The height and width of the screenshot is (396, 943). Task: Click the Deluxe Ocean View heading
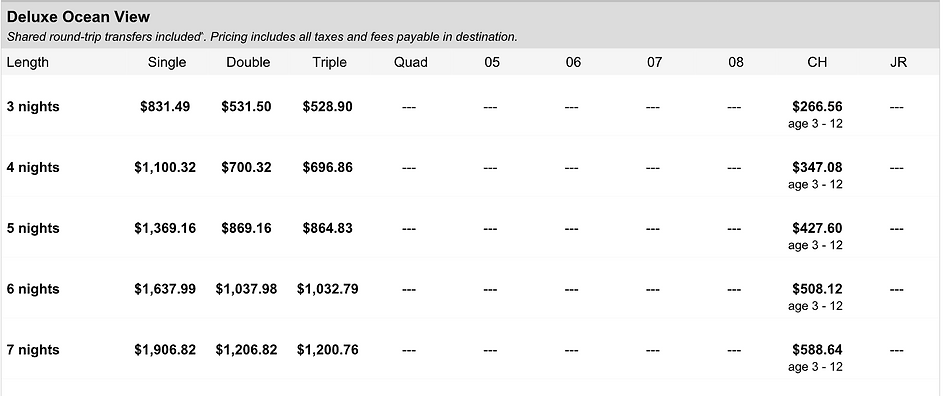coord(78,17)
